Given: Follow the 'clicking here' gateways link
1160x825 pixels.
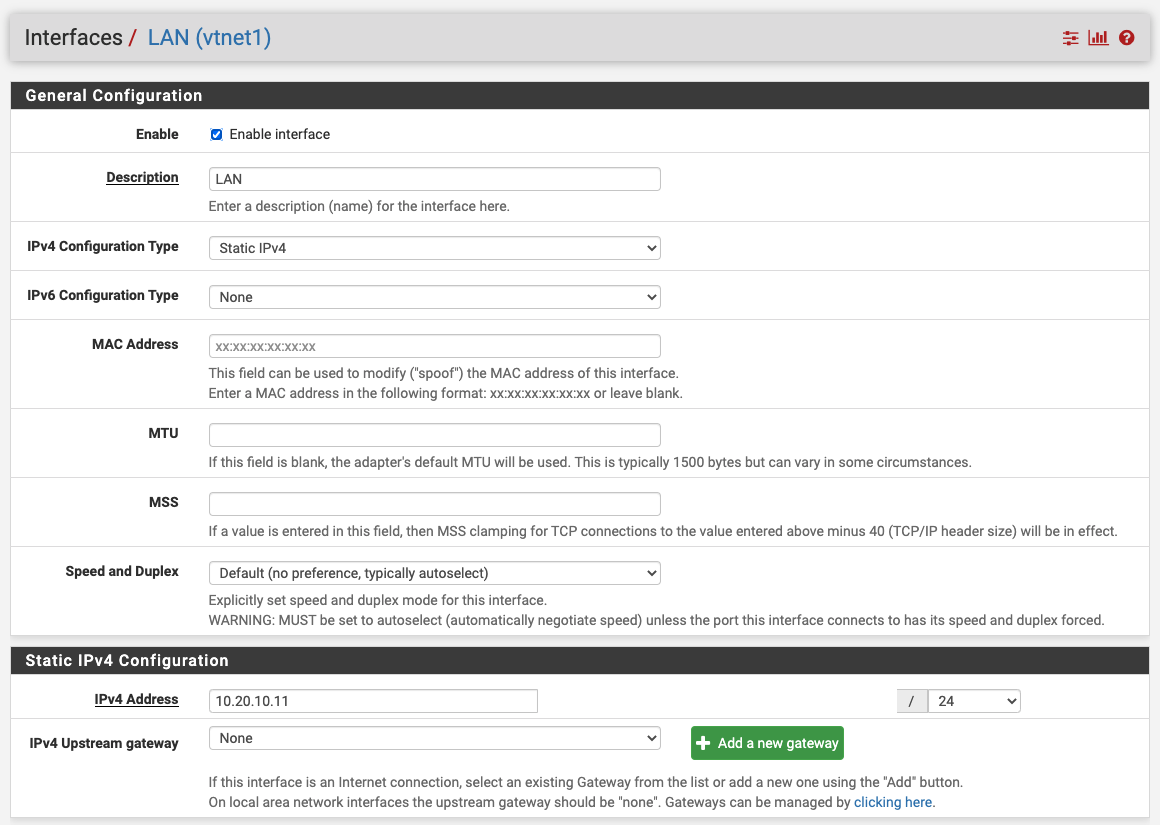Looking at the screenshot, I should click(x=893, y=802).
